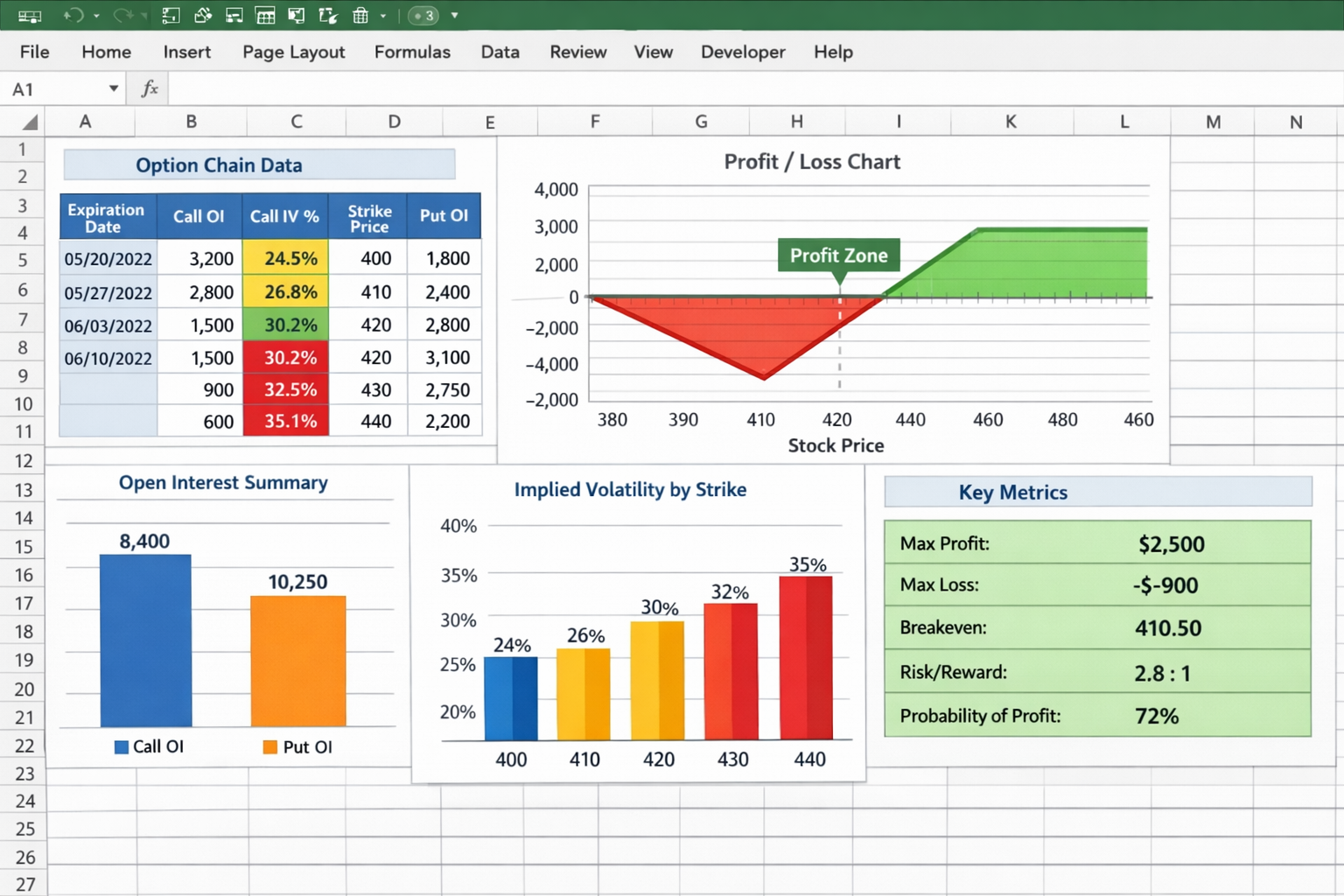The image size is (1344, 896).
Task: Click the Select All corner triangle
Action: point(29,122)
